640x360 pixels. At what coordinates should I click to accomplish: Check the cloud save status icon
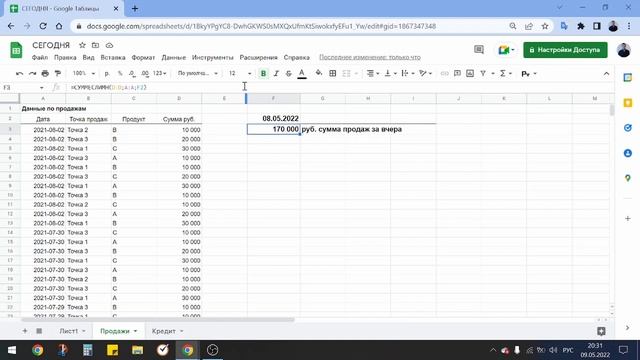click(109, 45)
